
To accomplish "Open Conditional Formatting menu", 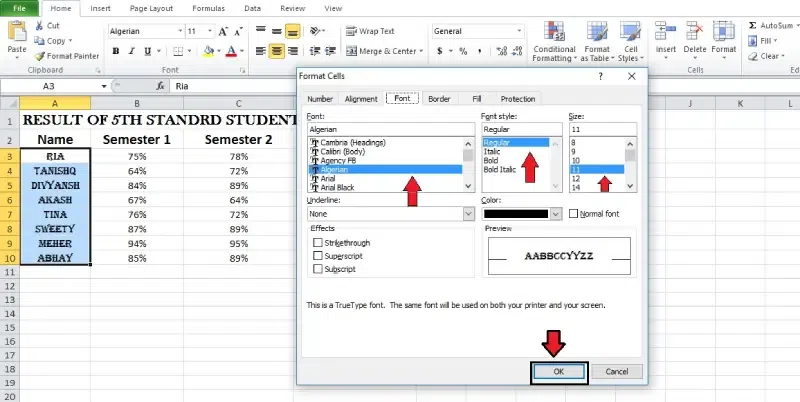I will (x=554, y=42).
